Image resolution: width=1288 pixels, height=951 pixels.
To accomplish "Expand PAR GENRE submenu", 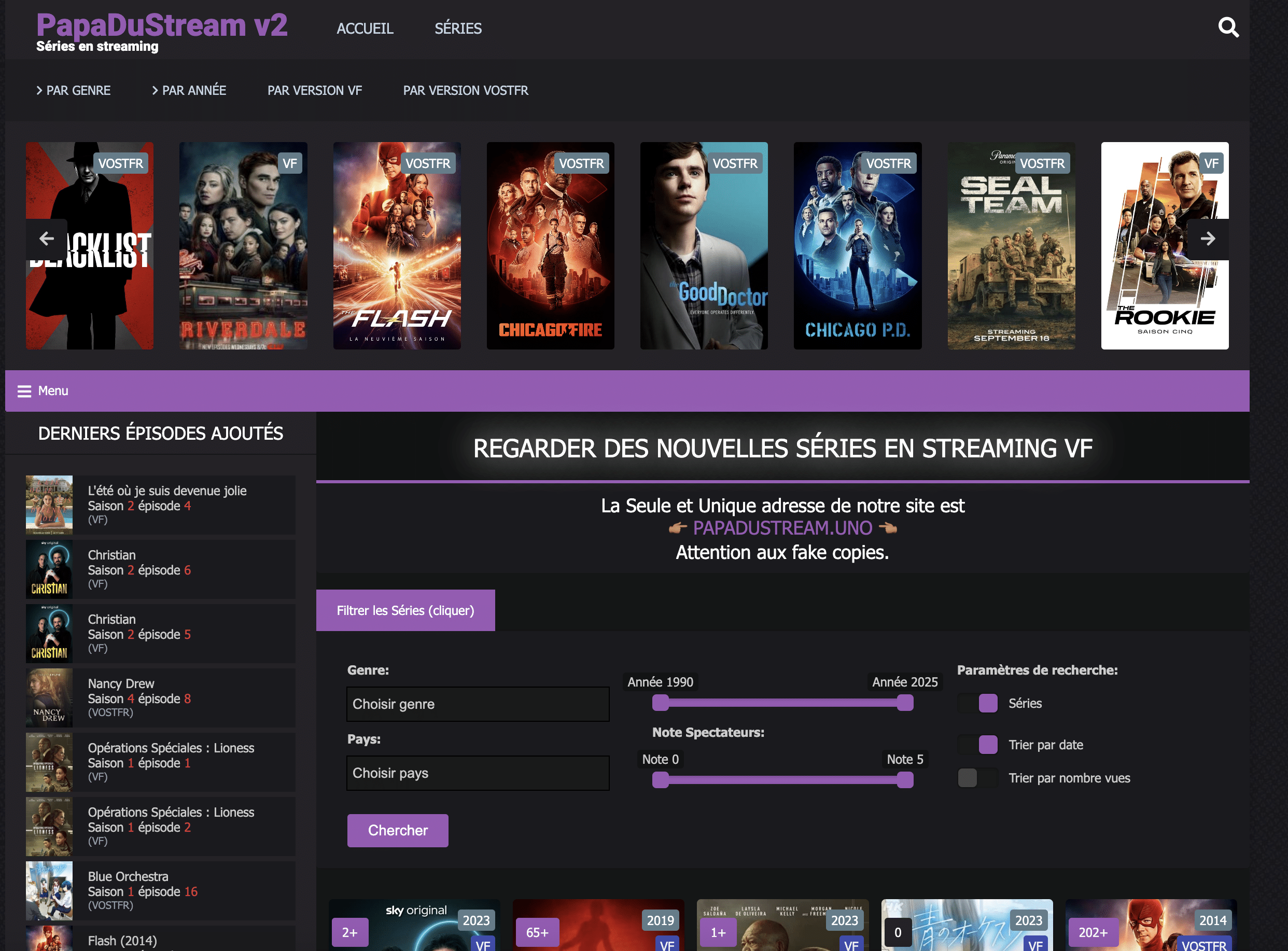I will pos(73,90).
